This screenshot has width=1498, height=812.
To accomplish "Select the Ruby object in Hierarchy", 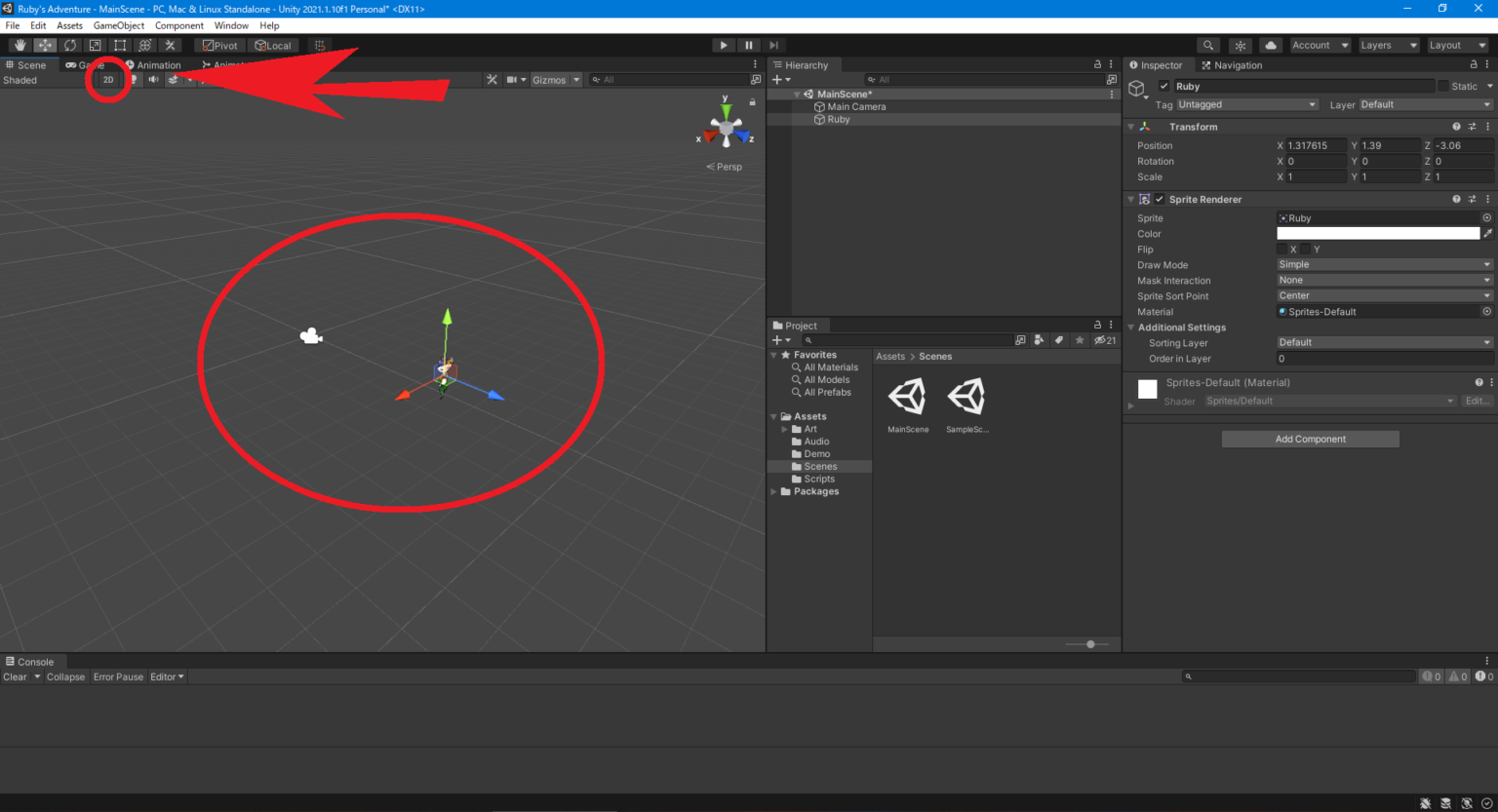I will (x=838, y=120).
